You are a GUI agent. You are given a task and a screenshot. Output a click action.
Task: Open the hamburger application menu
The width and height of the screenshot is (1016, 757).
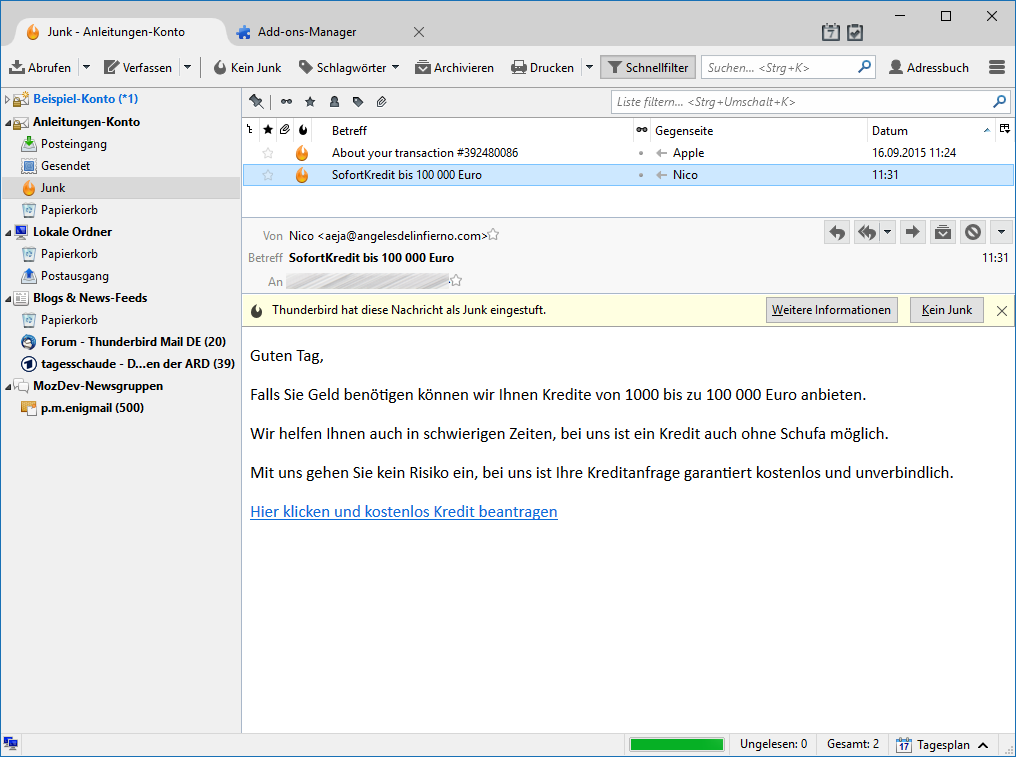[997, 67]
